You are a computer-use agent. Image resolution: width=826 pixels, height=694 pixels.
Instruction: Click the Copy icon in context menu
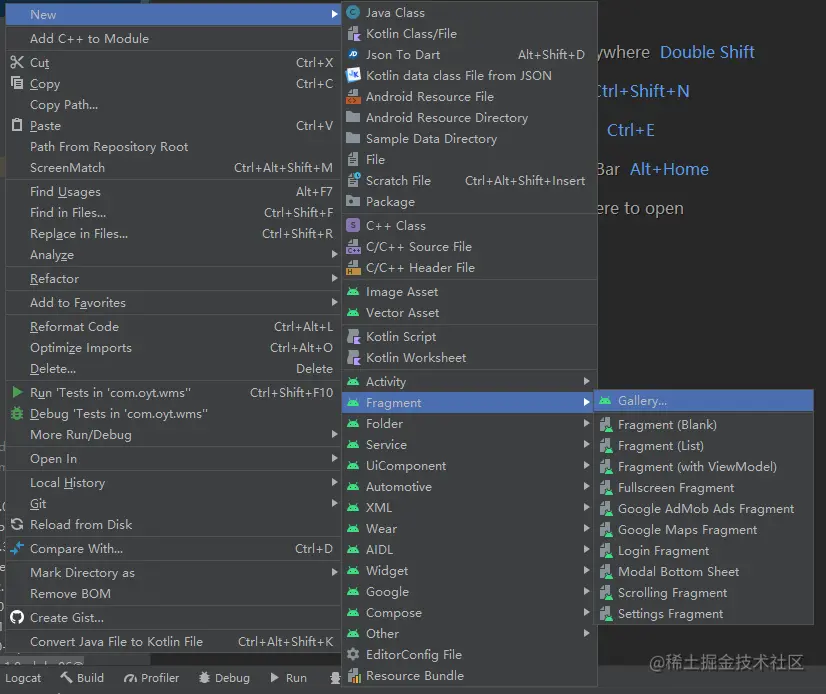(x=17, y=83)
